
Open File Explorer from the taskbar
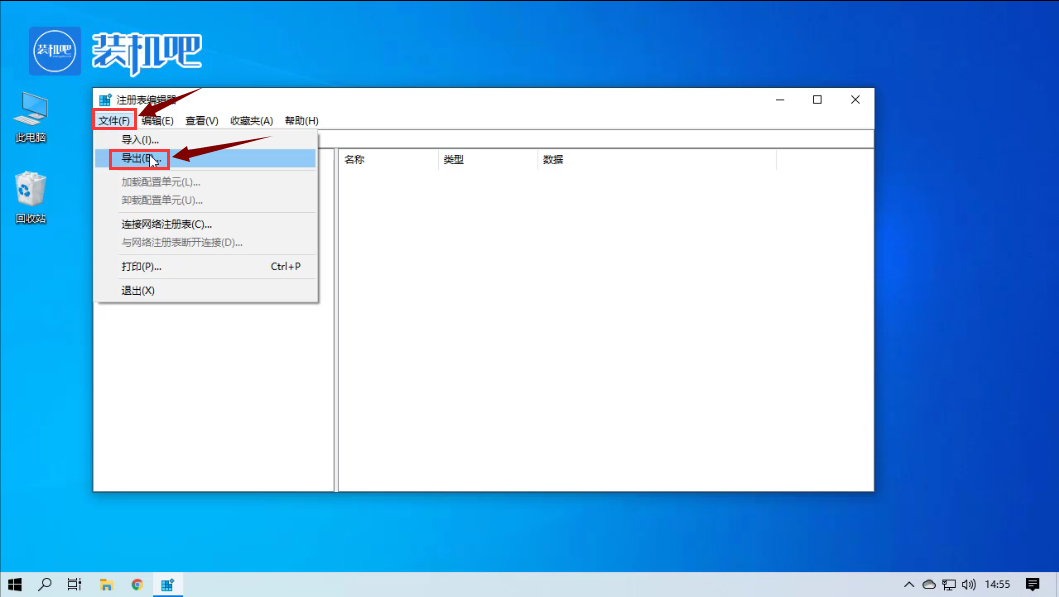(x=105, y=584)
